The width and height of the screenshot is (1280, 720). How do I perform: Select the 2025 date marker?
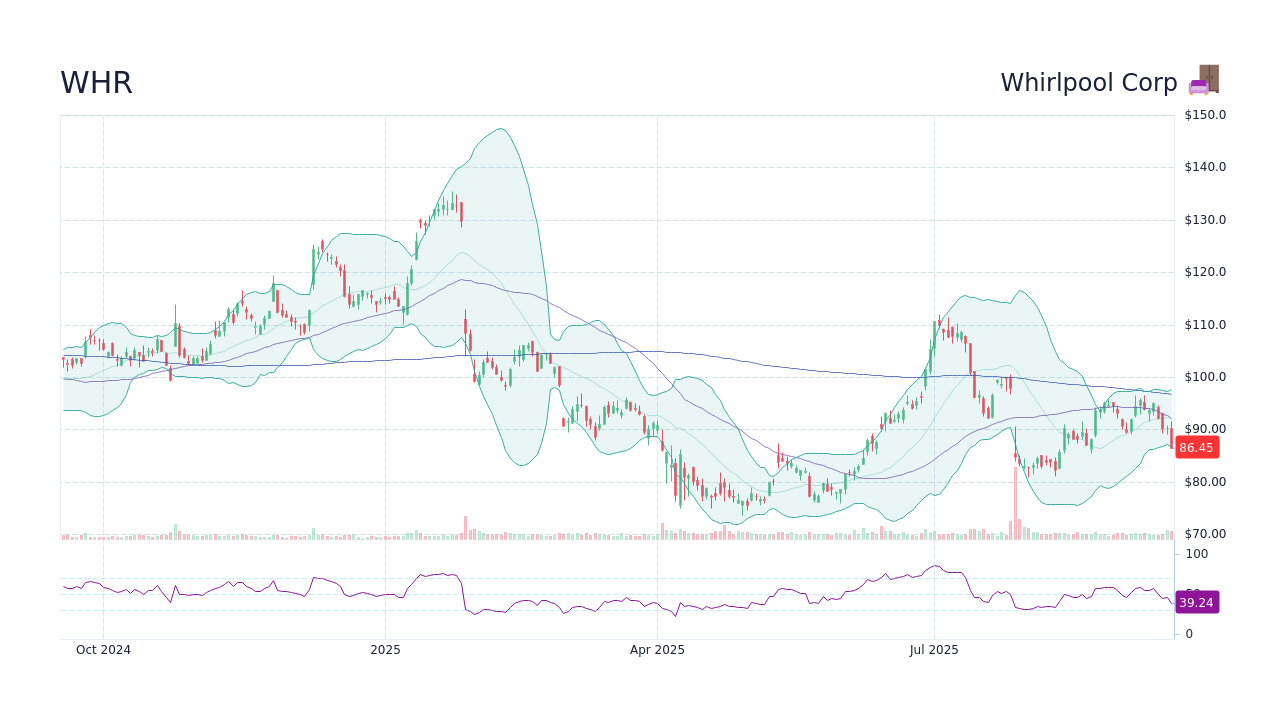pos(385,649)
